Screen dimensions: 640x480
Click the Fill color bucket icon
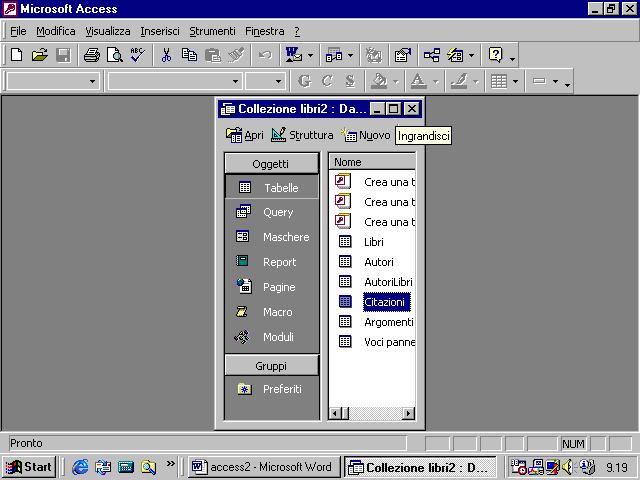tap(379, 81)
